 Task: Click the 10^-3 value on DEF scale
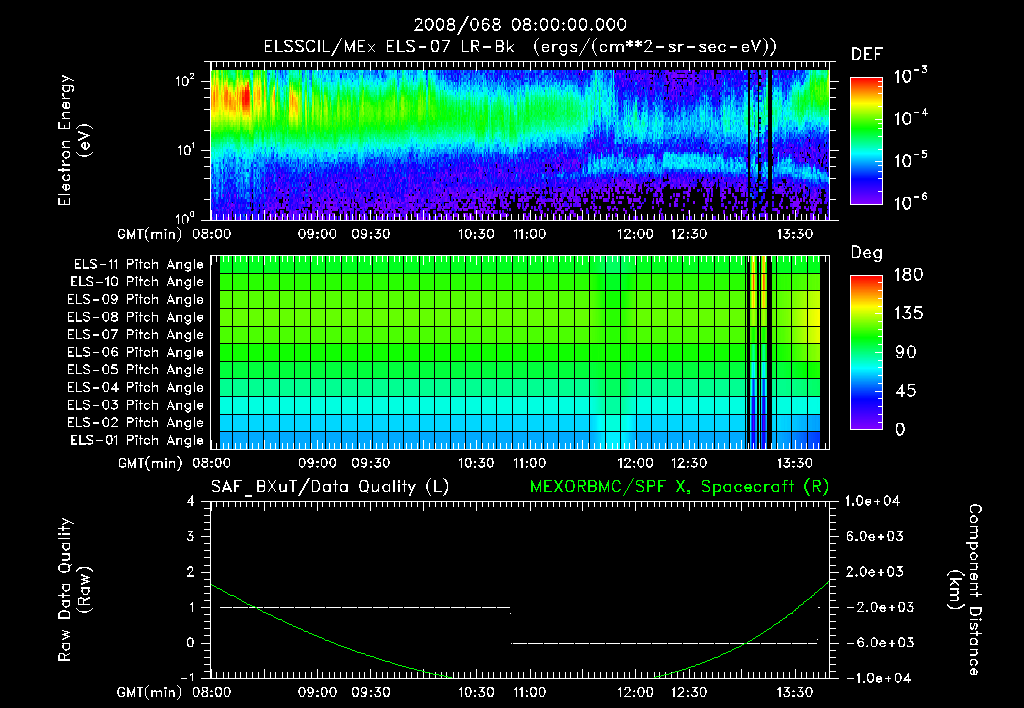[x=910, y=75]
